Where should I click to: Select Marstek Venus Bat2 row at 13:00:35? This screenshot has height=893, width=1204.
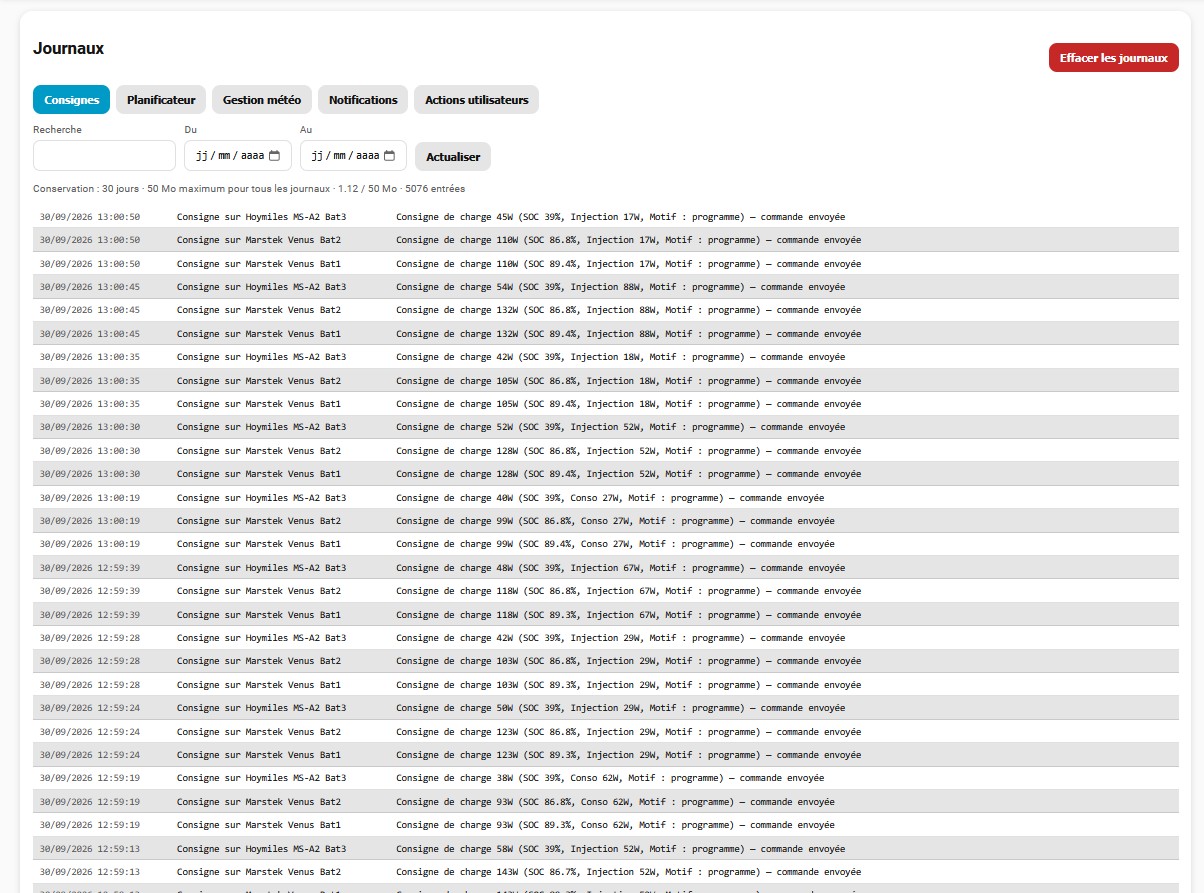coord(606,380)
